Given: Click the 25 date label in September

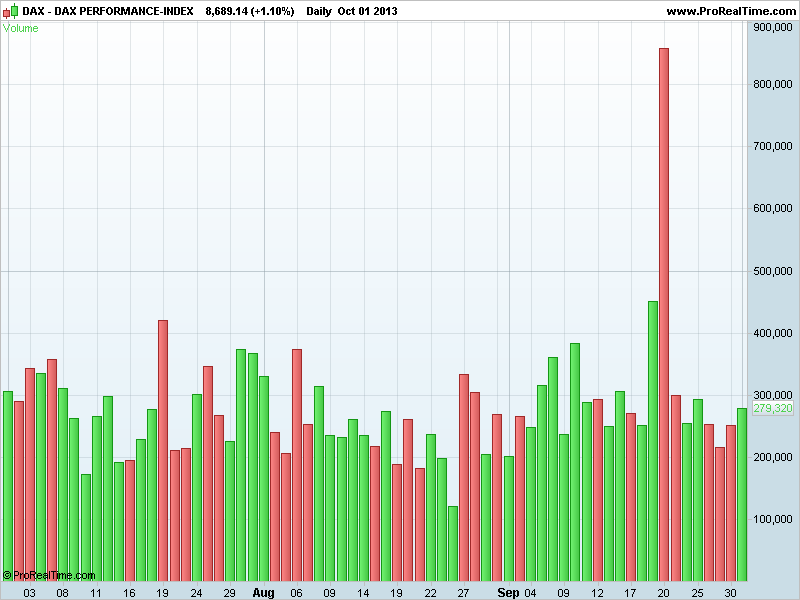Looking at the screenshot, I should pos(697,593).
